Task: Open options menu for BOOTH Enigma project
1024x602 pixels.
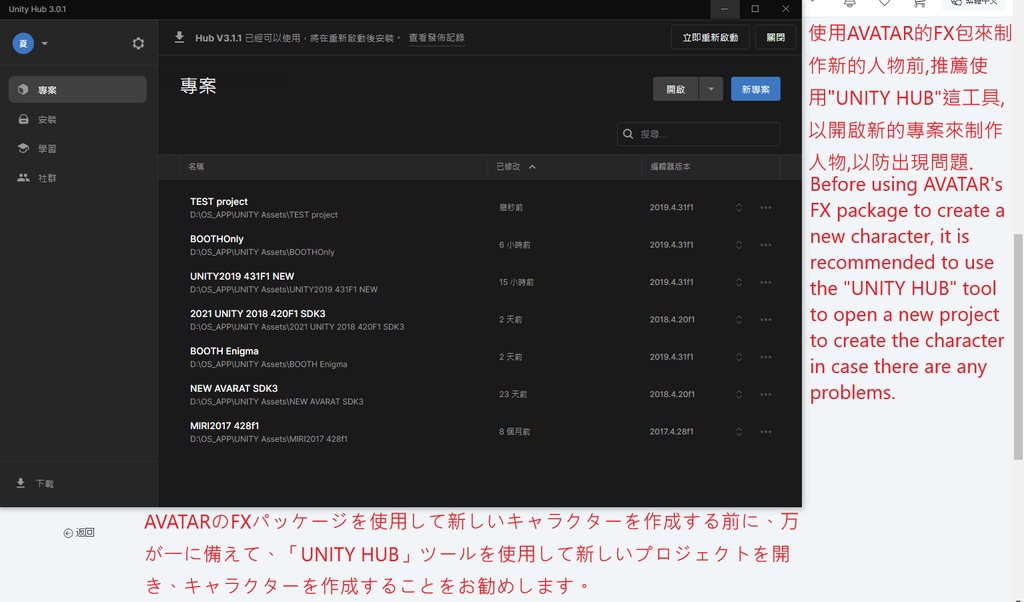Action: (766, 356)
